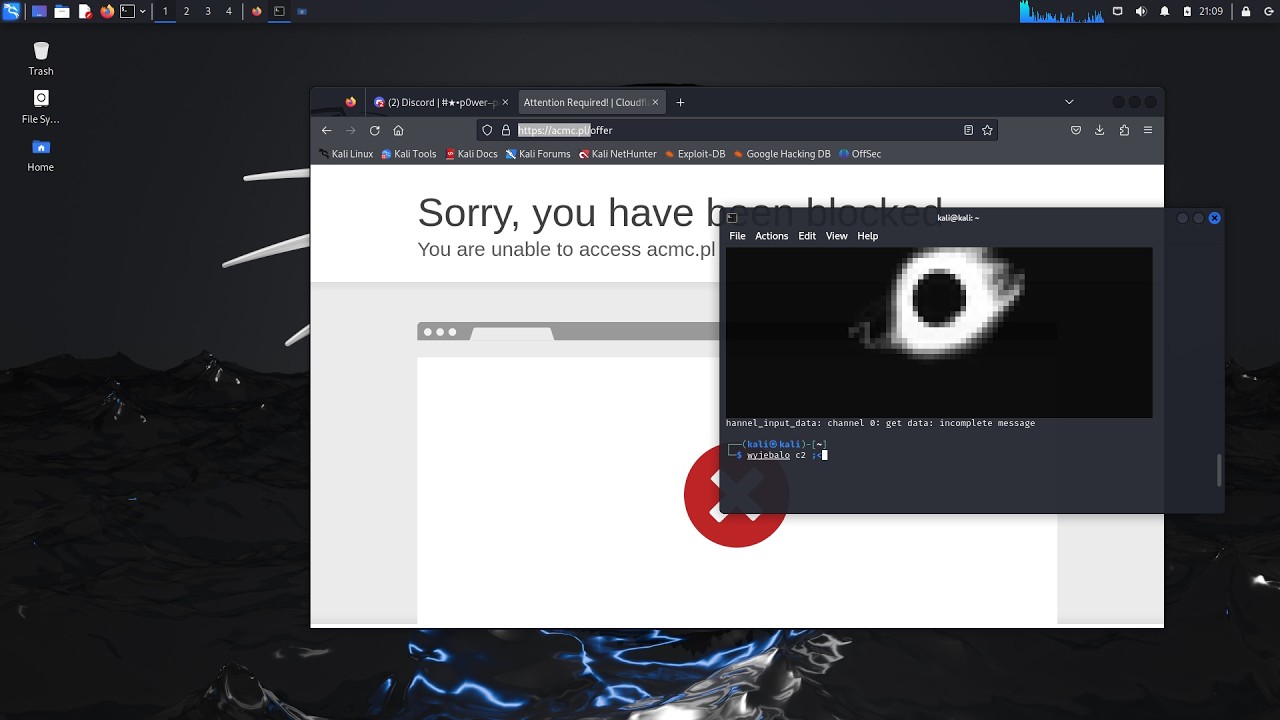
Task: Click the terminal window scrollbar
Action: 1218,470
